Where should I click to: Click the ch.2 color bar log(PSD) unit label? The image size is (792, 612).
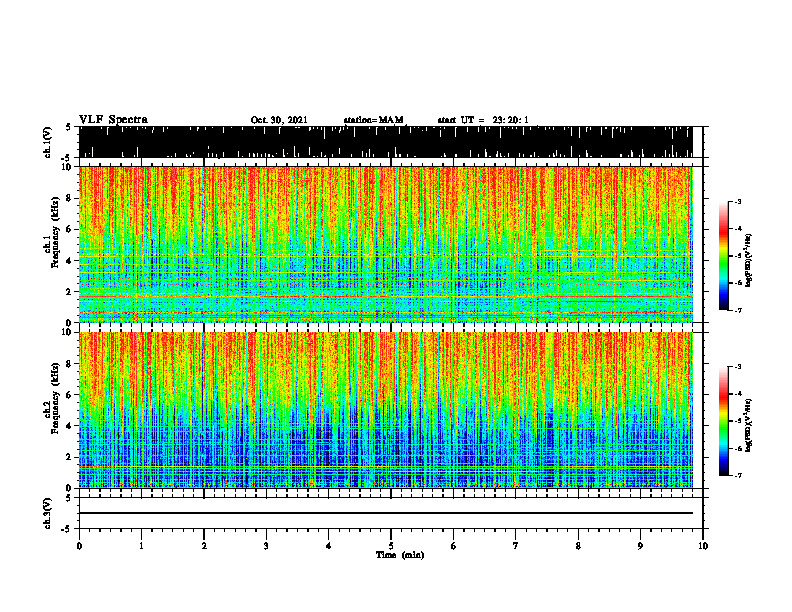point(749,425)
